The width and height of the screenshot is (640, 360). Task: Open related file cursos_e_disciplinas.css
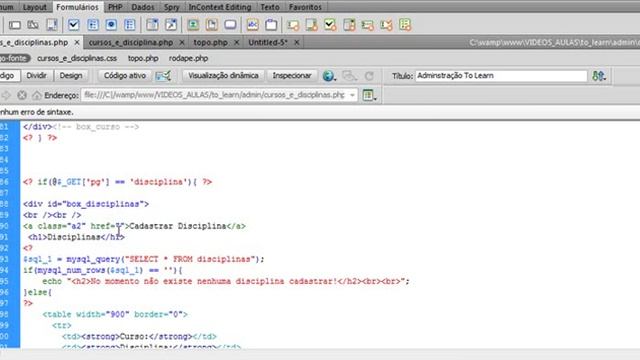77,58
